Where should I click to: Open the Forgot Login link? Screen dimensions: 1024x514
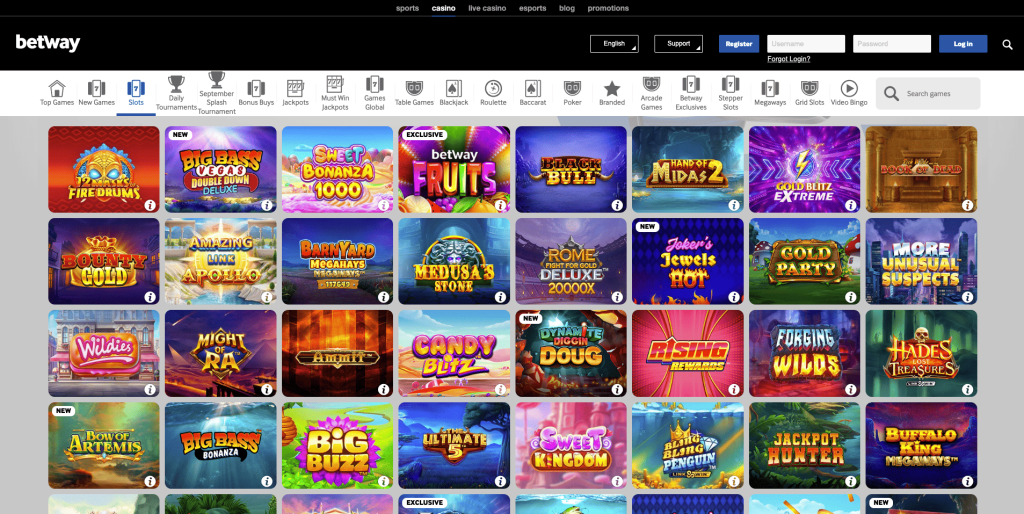(788, 59)
